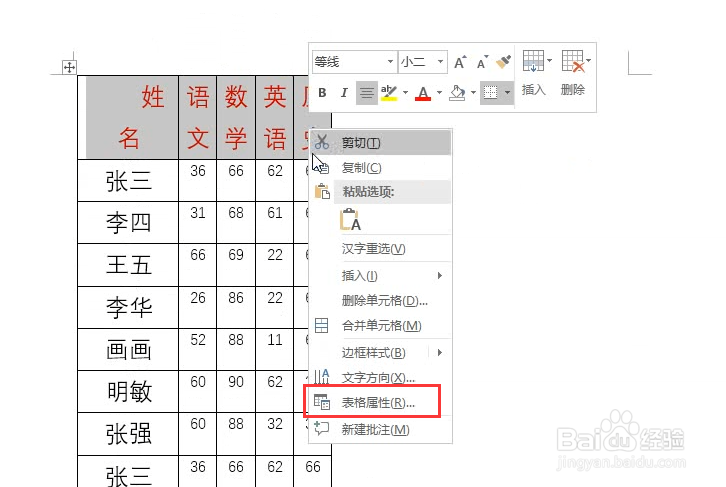Click the 李四 name cell
Viewport: 726px width, 487px height.
click(128, 223)
